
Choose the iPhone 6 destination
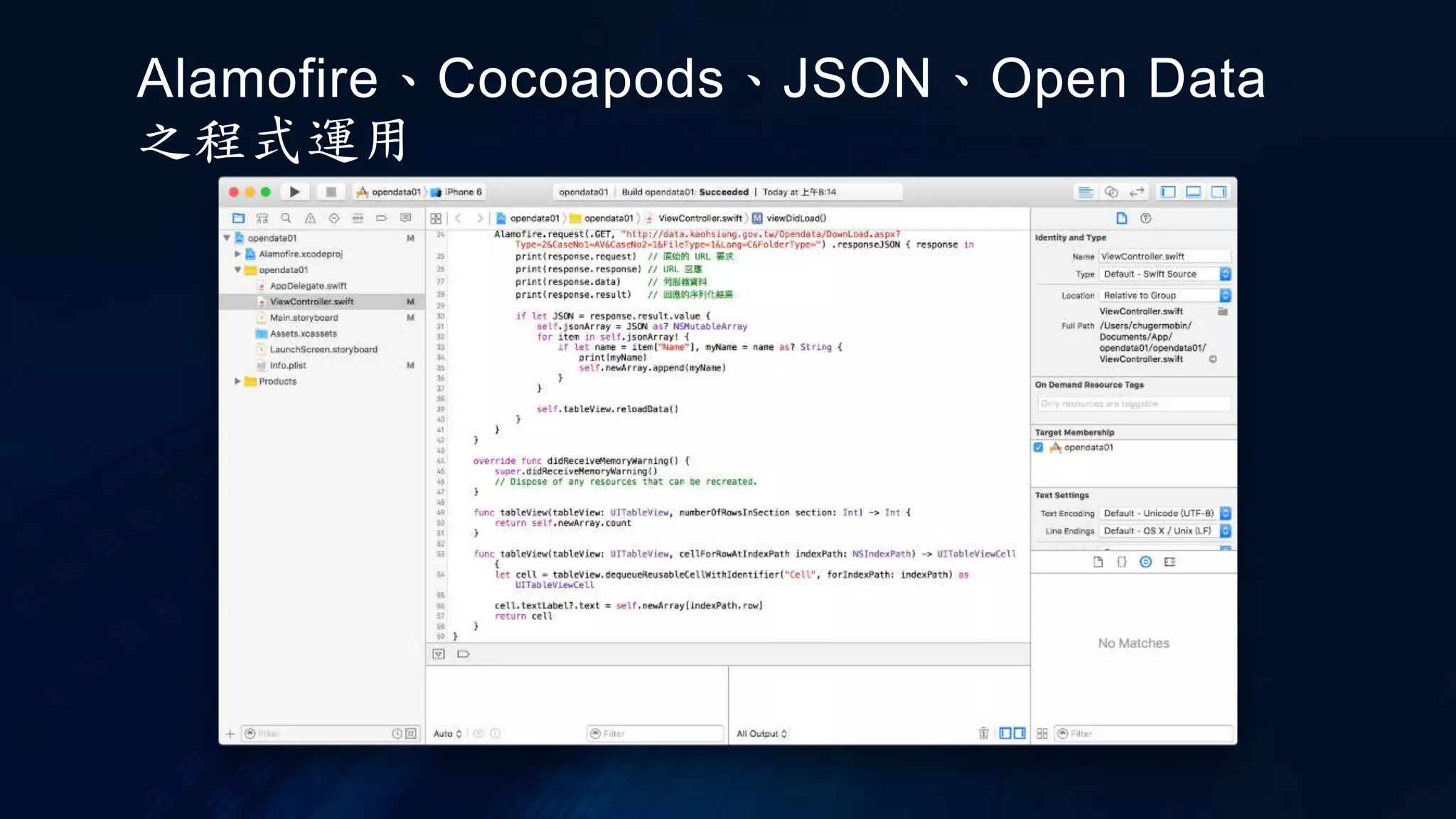click(456, 192)
